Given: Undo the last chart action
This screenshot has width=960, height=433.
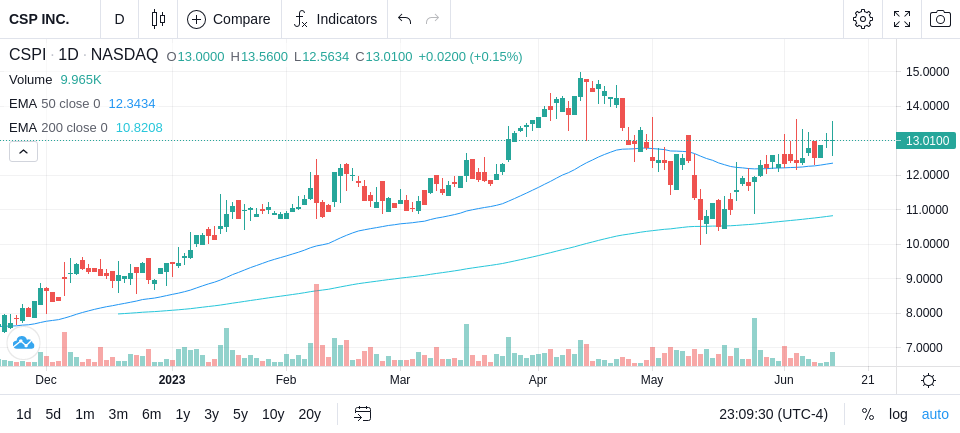Looking at the screenshot, I should (404, 19).
